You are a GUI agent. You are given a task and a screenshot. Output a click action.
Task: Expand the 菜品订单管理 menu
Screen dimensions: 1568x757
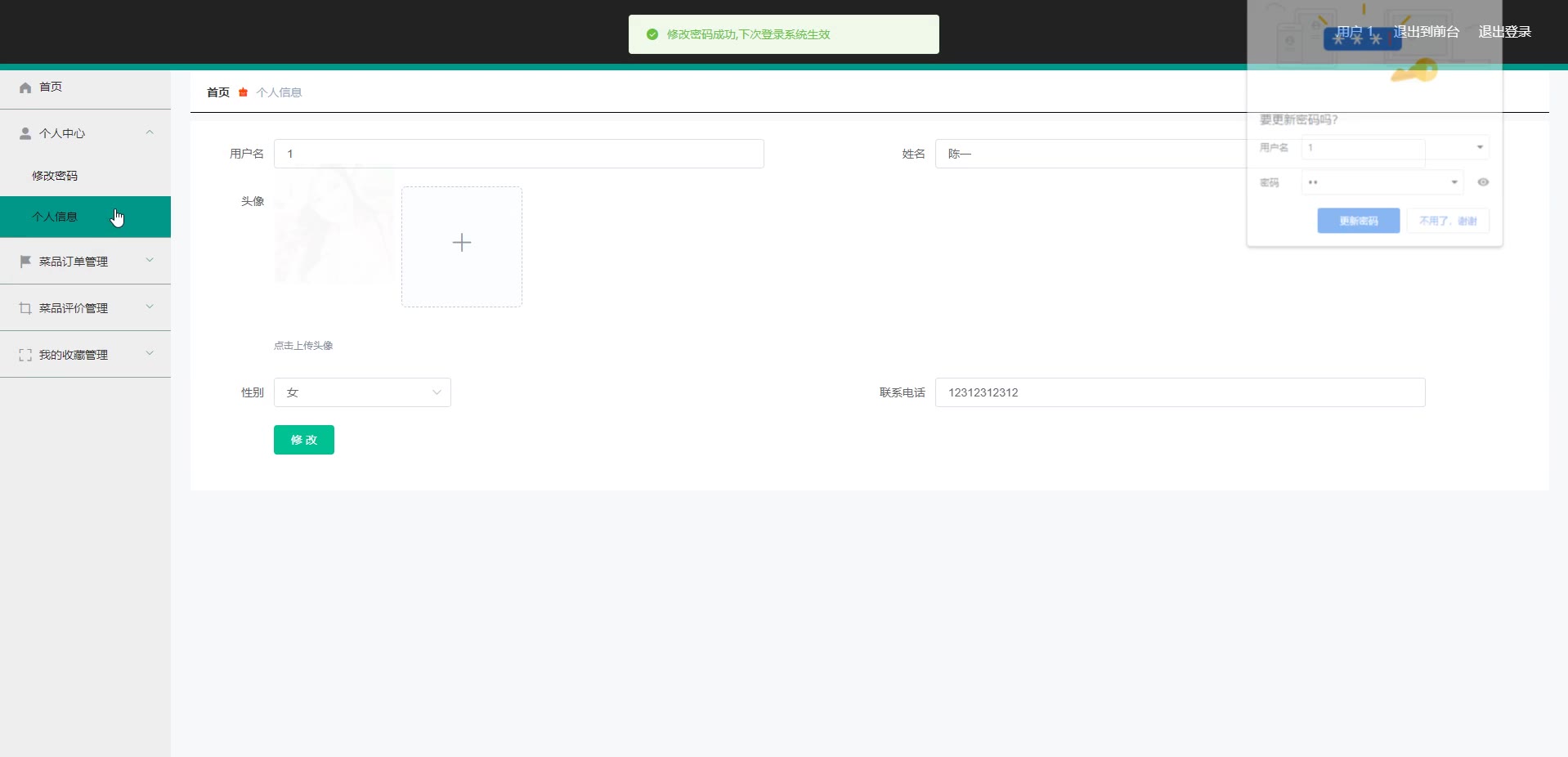click(150, 260)
